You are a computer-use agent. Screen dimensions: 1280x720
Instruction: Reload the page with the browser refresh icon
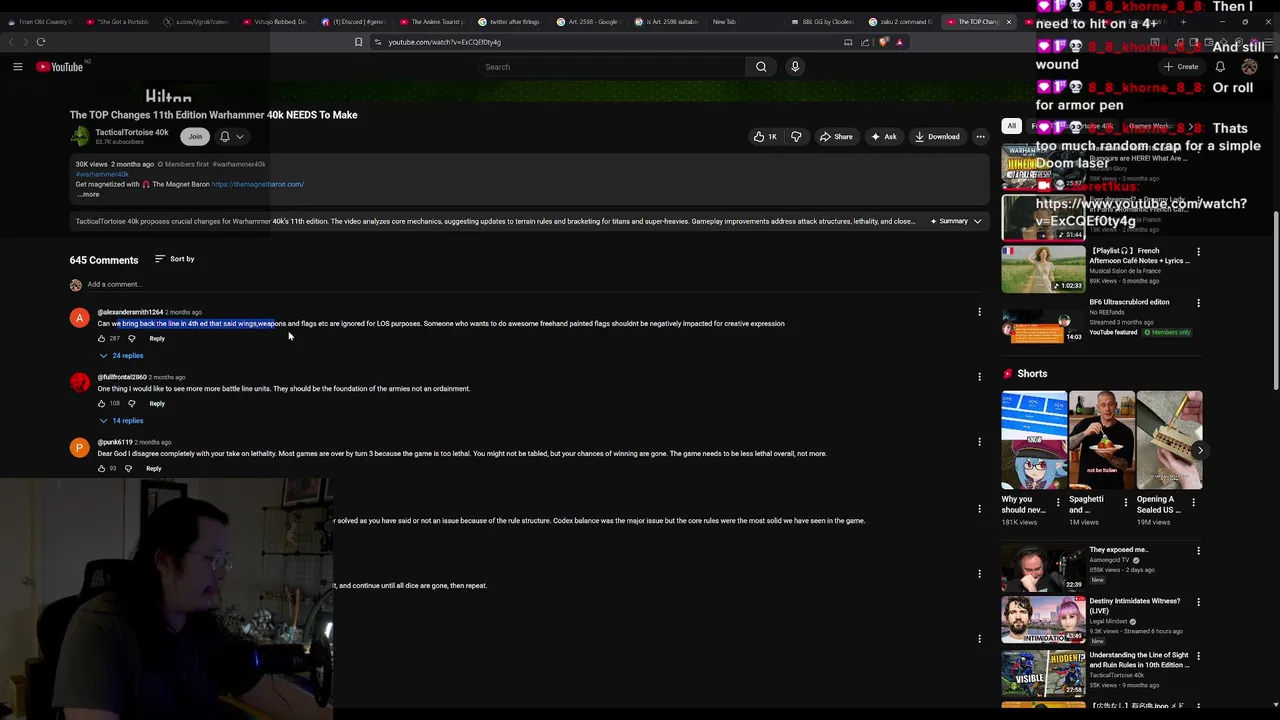coord(41,42)
